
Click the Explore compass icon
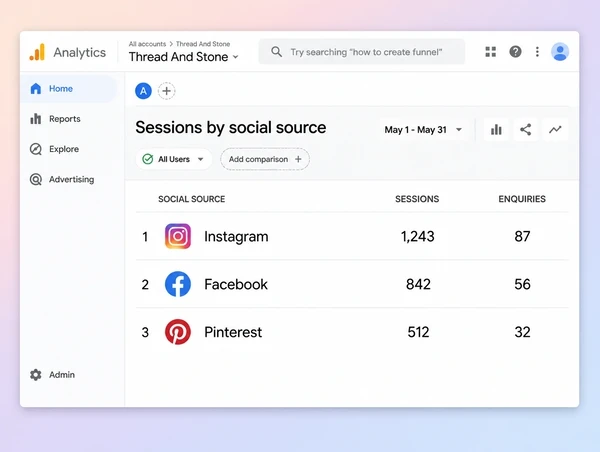tap(36, 149)
